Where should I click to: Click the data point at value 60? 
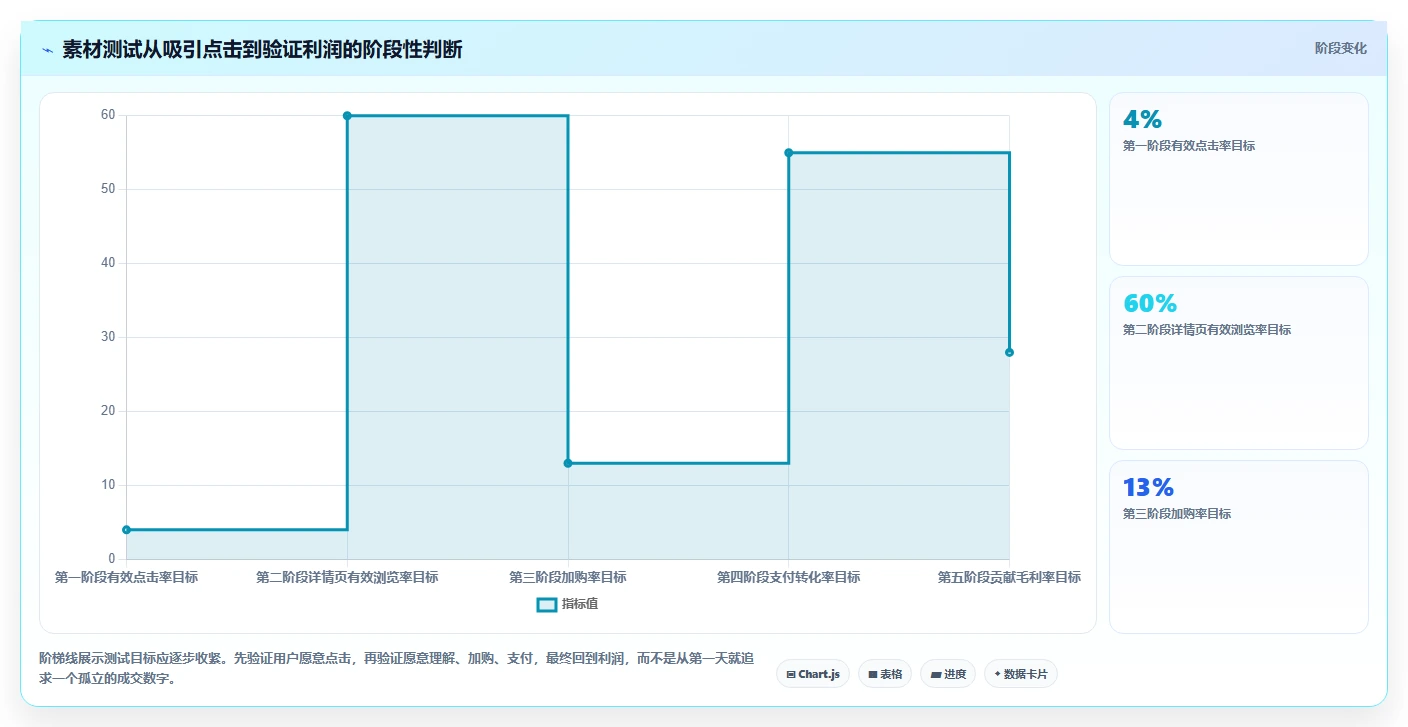pyautogui.click(x=347, y=116)
